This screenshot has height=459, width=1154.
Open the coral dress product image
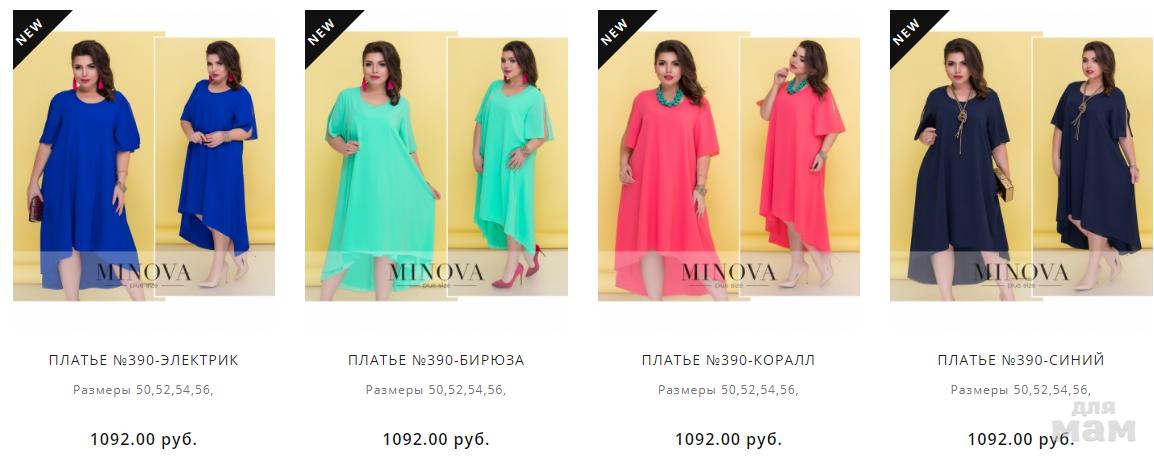pos(729,166)
